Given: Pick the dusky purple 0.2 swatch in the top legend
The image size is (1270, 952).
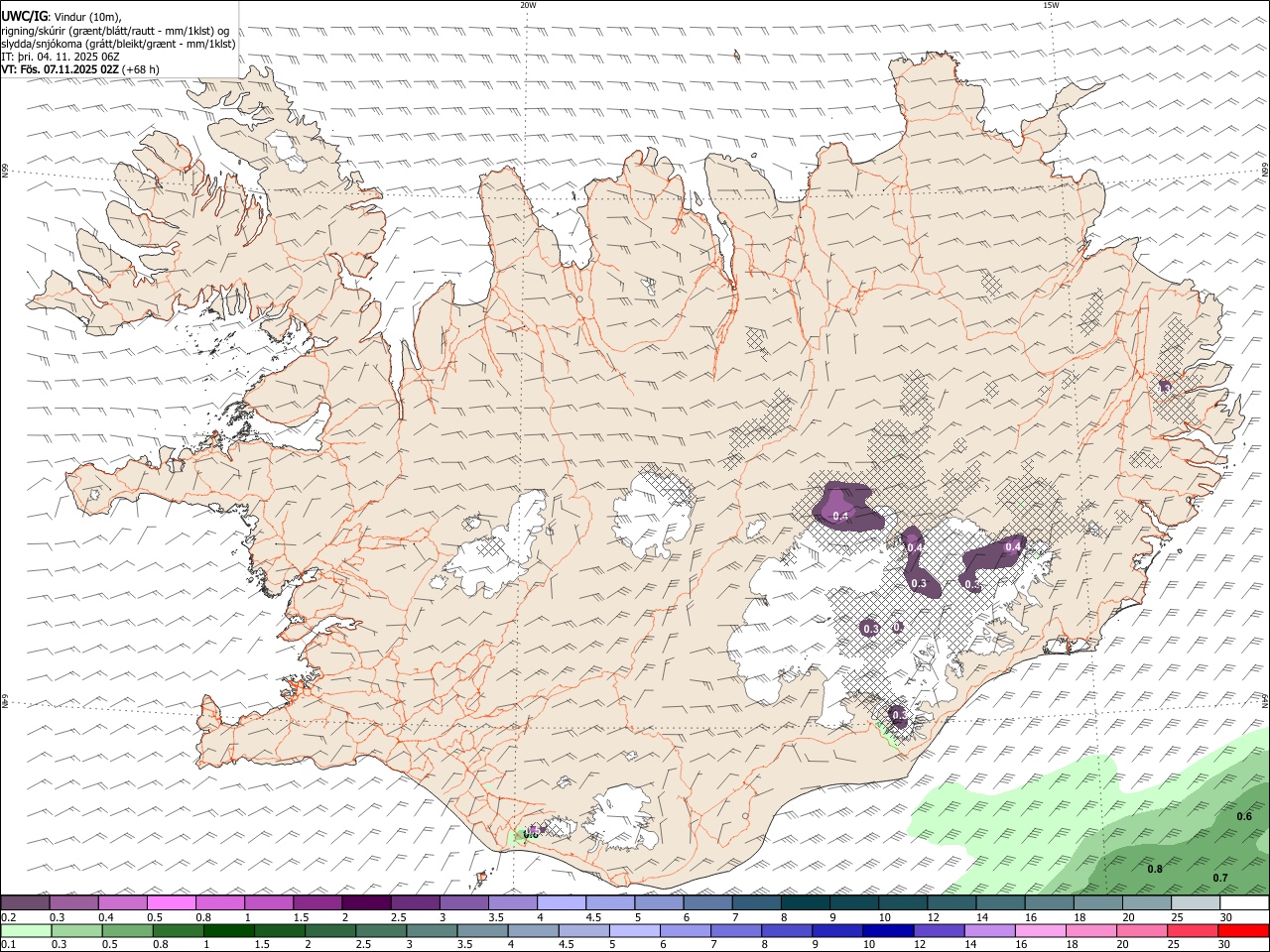Looking at the screenshot, I should point(25,902).
